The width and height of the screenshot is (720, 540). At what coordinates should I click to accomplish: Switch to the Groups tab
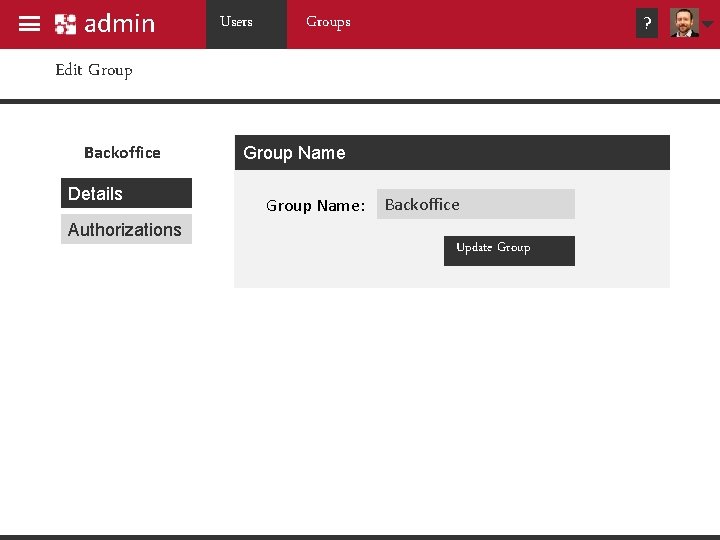pyautogui.click(x=328, y=22)
